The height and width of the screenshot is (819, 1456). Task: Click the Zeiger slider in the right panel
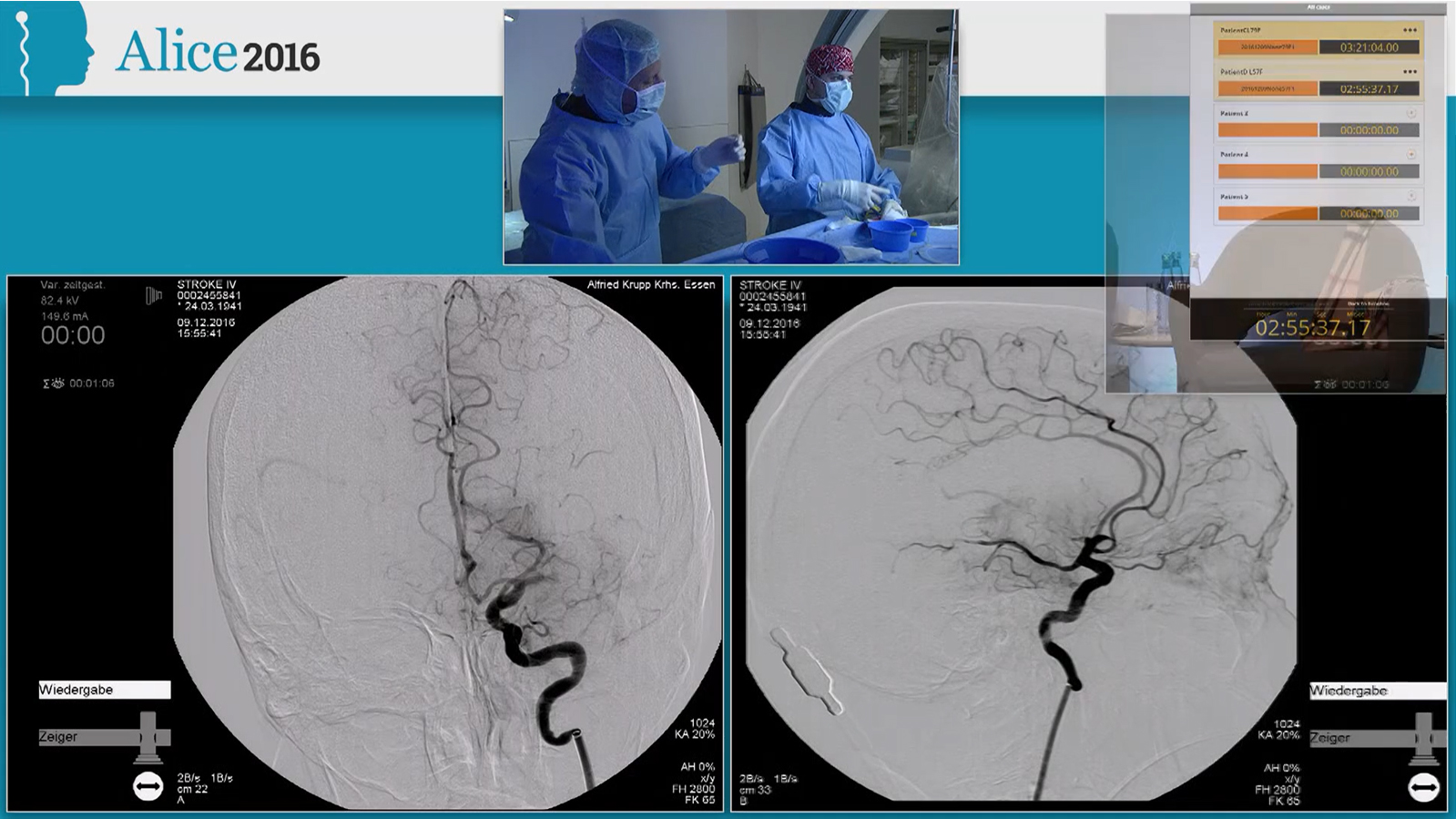tap(1423, 737)
